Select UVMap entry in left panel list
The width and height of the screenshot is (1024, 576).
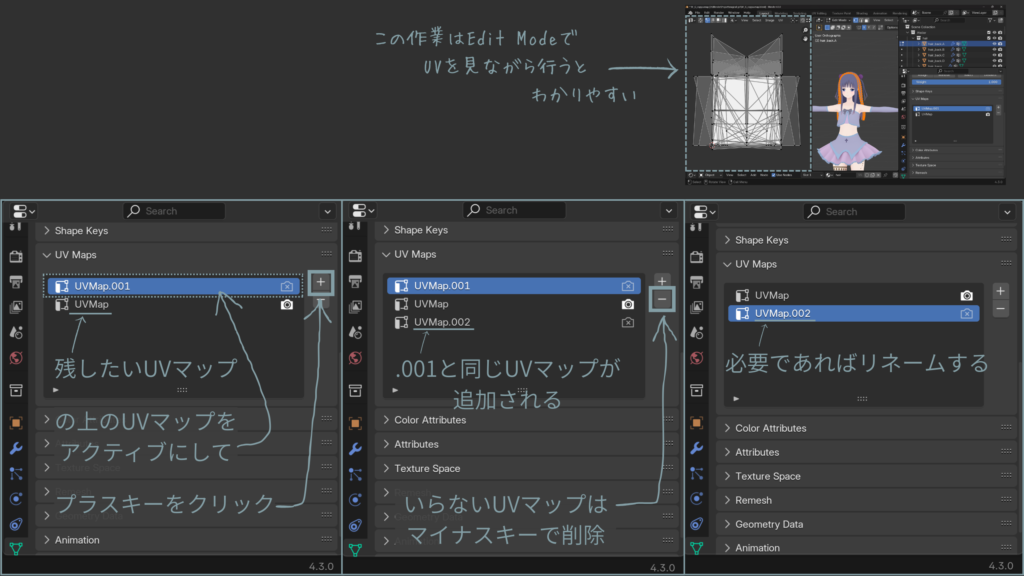92,304
